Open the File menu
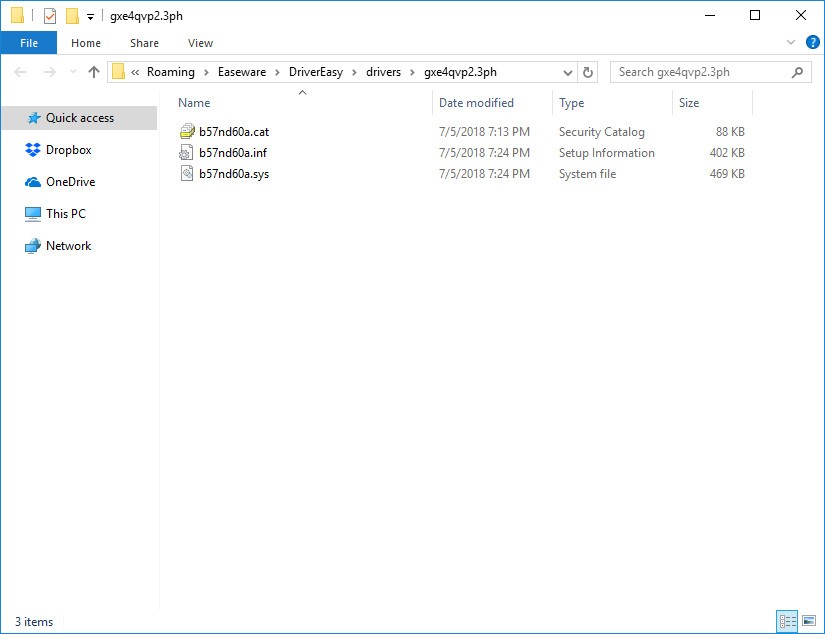825x634 pixels. click(x=29, y=43)
